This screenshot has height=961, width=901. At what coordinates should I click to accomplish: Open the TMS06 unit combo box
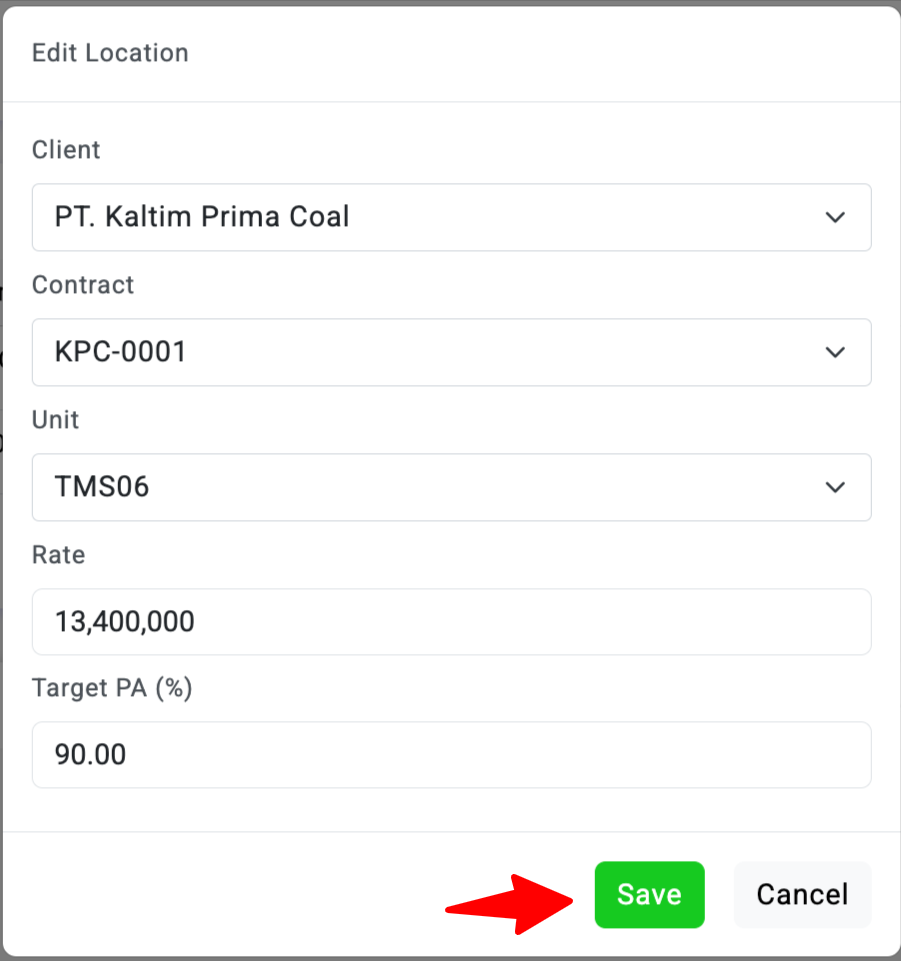coord(451,487)
